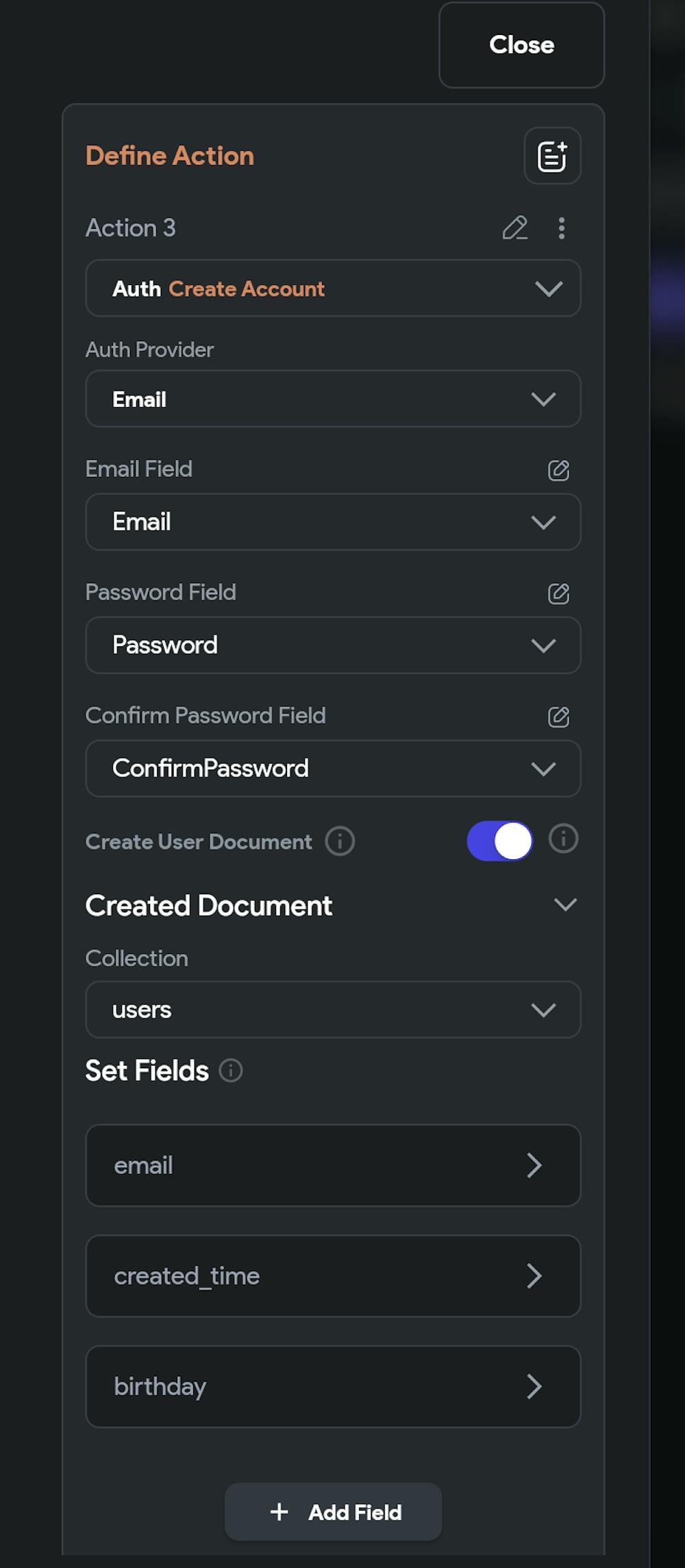The width and height of the screenshot is (685, 1568).
Task: Open the Confirm Password Field dropdown
Action: click(333, 768)
